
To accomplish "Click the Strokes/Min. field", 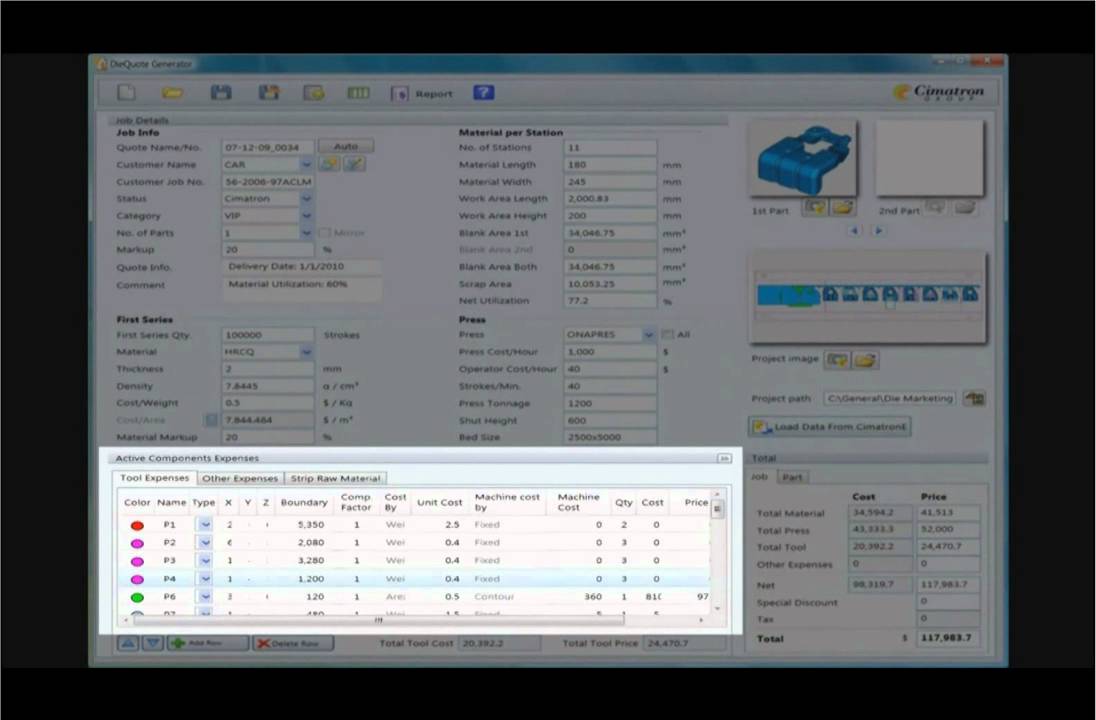I will tap(610, 386).
